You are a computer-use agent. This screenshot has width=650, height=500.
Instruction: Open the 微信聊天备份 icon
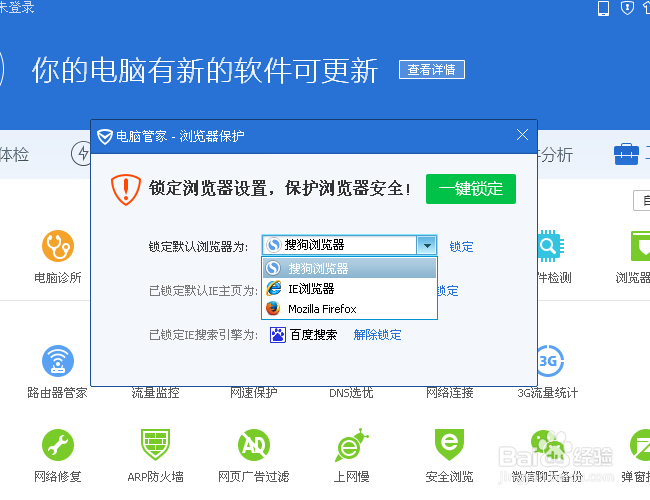[547, 445]
